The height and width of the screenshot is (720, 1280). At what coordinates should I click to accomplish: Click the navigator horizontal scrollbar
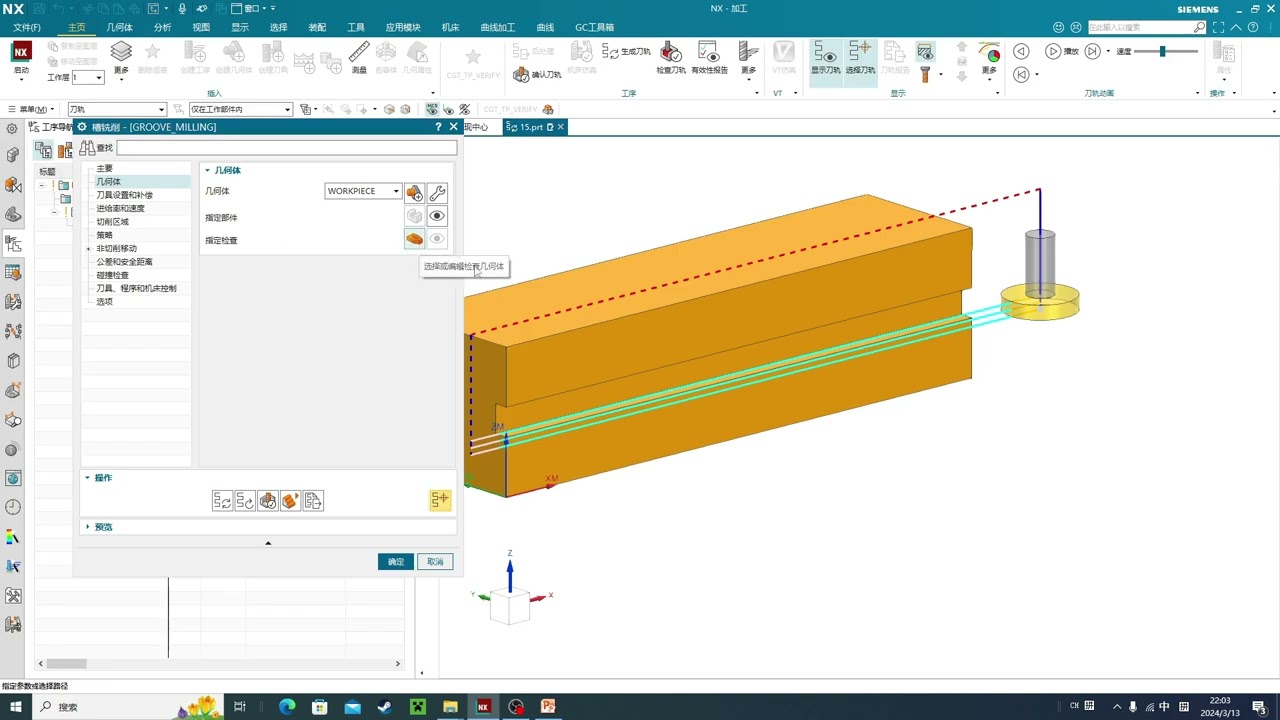pyautogui.click(x=67, y=663)
